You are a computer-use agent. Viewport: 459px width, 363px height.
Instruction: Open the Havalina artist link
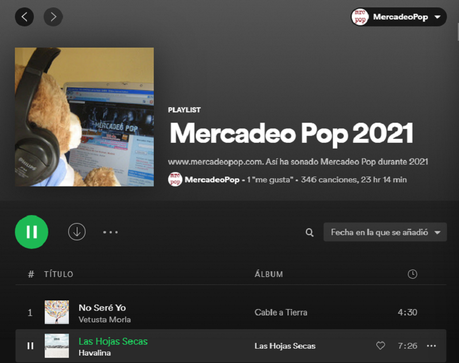pyautogui.click(x=95, y=353)
